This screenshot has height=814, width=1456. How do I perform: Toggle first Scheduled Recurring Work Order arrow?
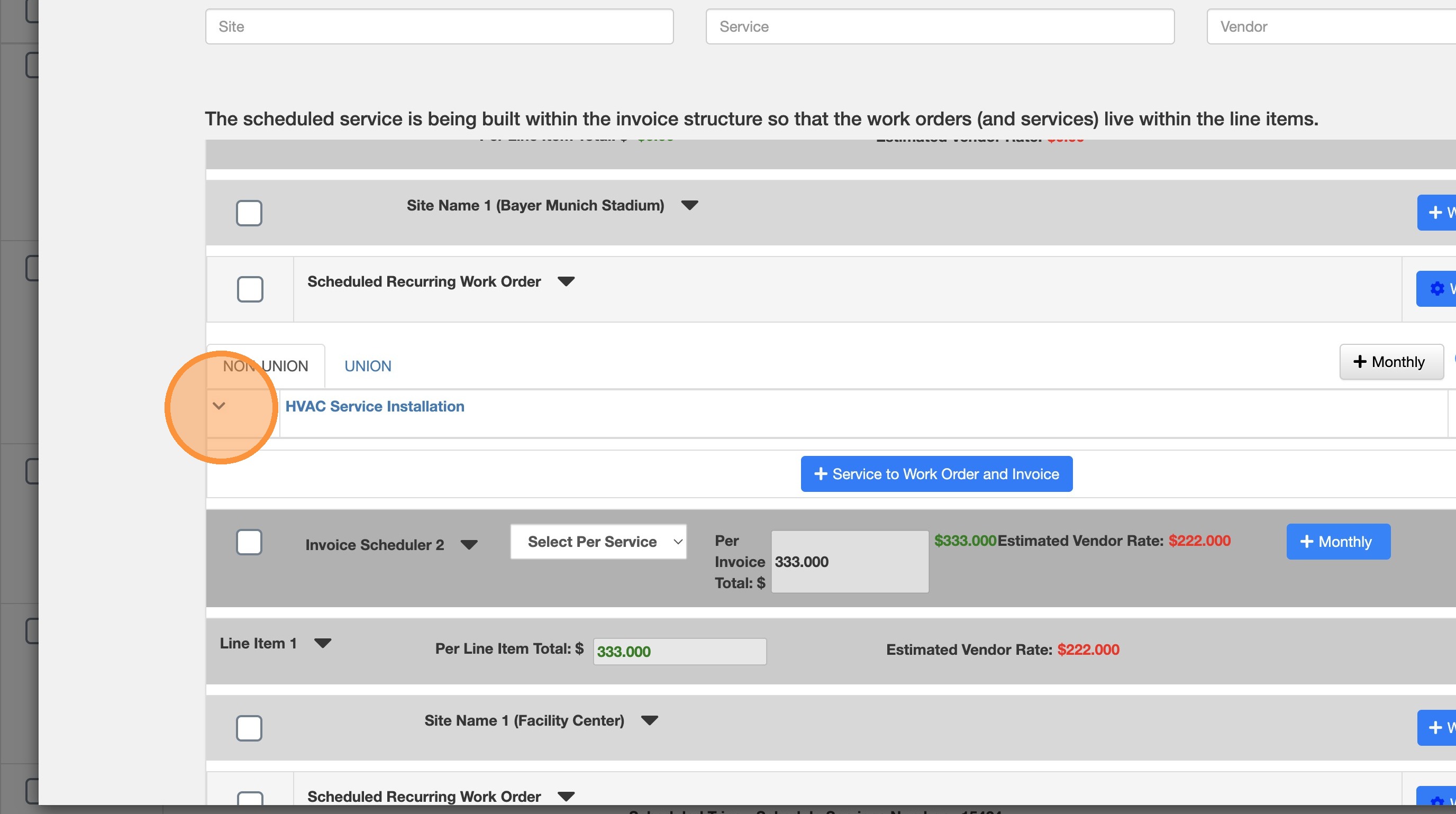point(566,281)
